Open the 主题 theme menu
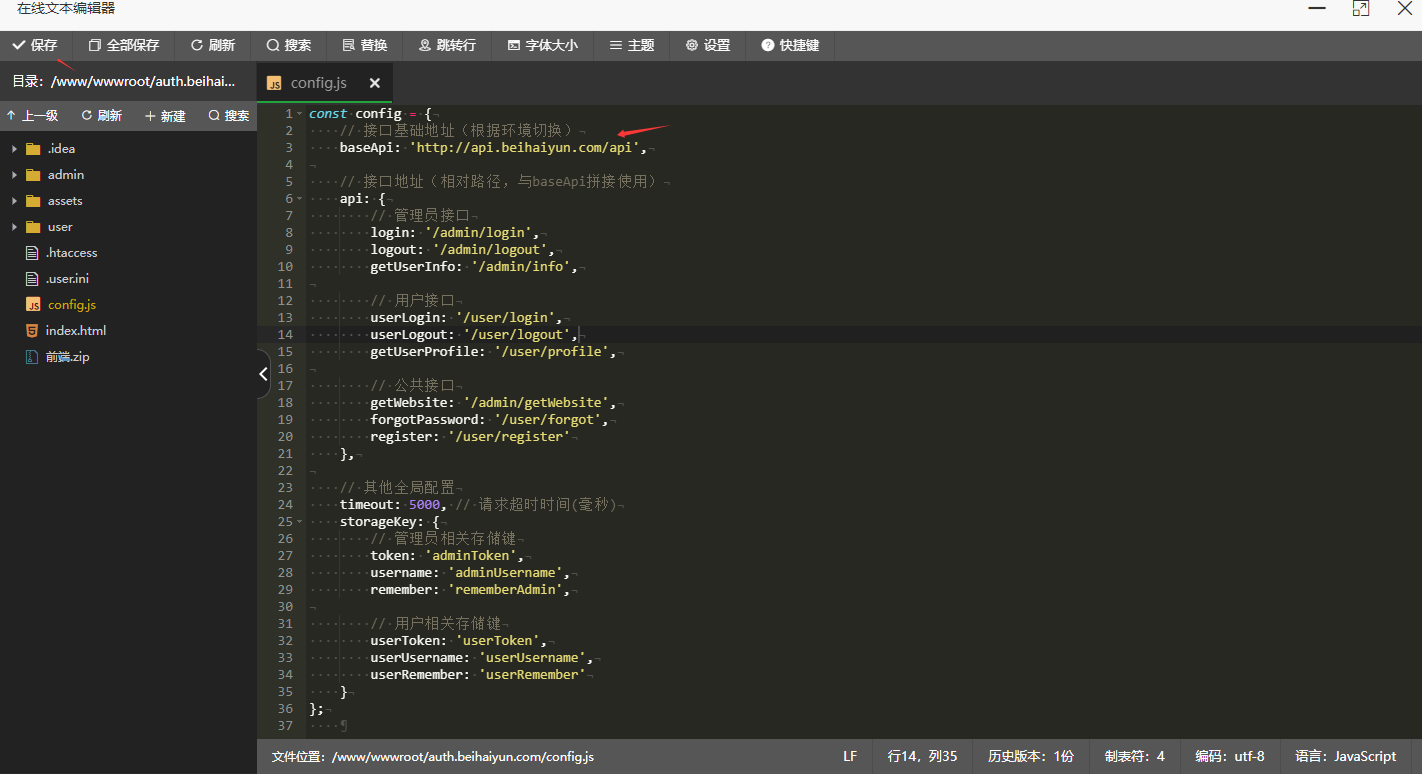The height and width of the screenshot is (774, 1422). coord(632,46)
